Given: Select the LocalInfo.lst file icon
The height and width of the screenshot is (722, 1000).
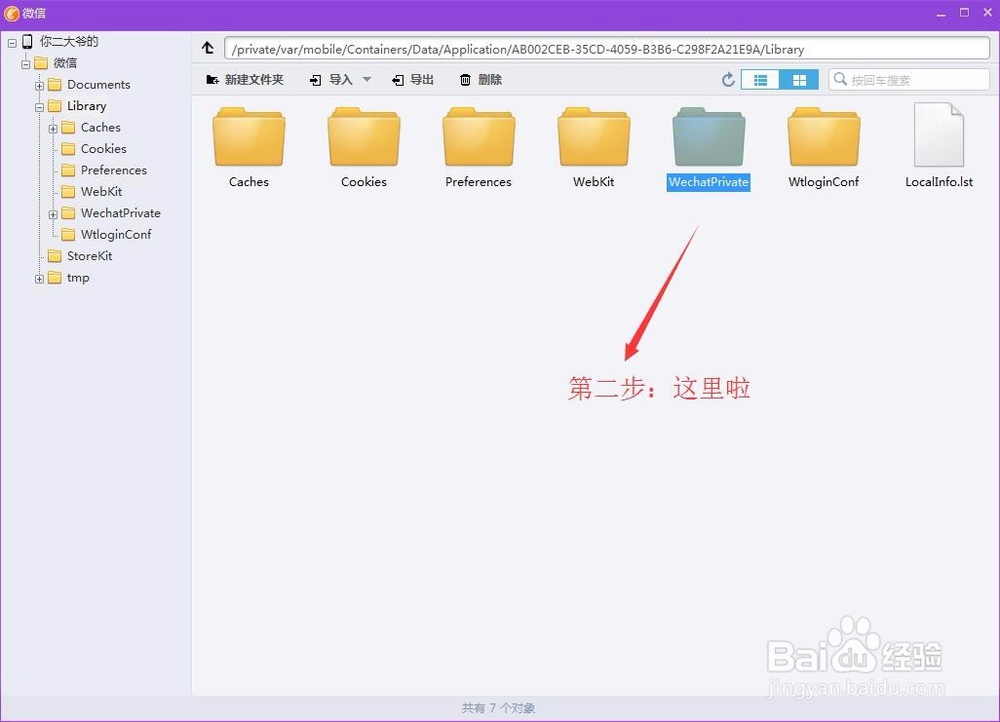Looking at the screenshot, I should [x=939, y=135].
